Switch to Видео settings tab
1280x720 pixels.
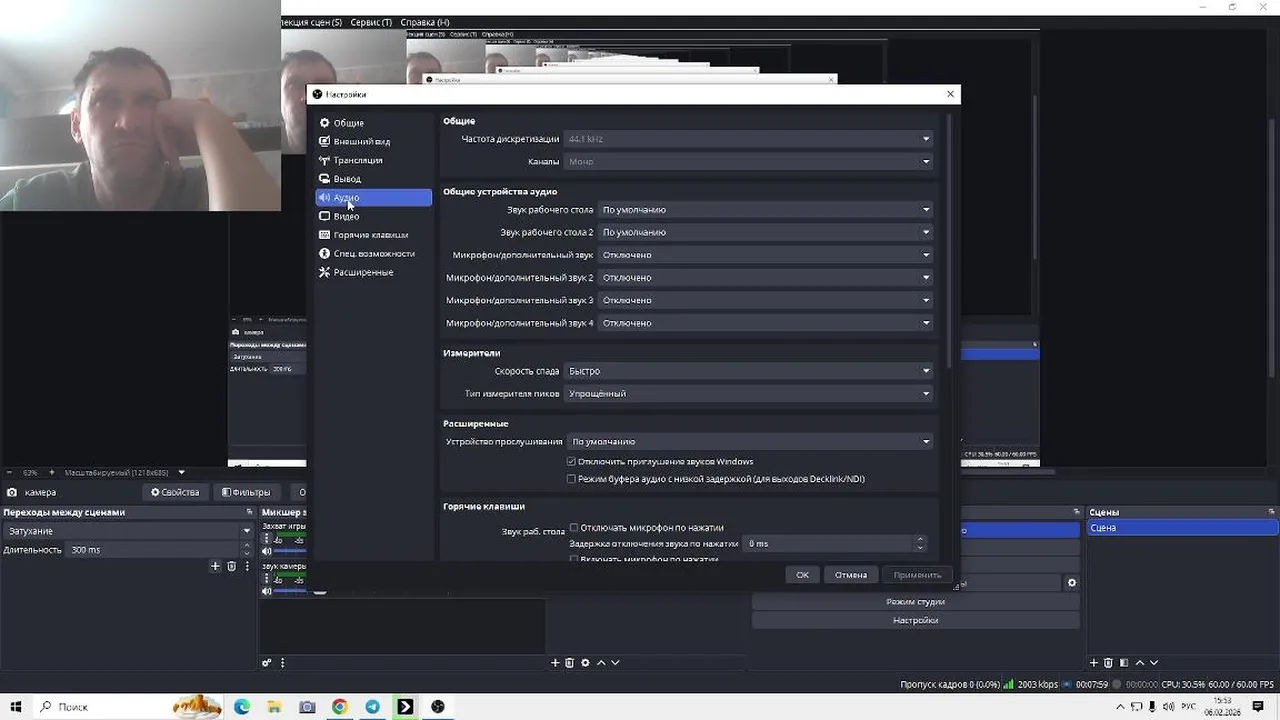[x=373, y=216]
